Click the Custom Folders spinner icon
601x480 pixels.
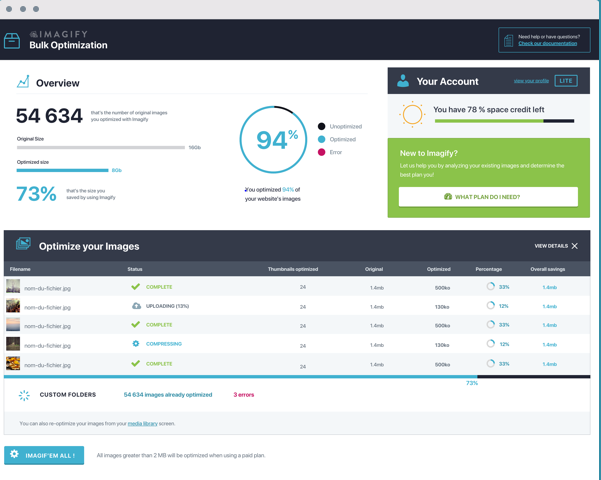tap(24, 395)
